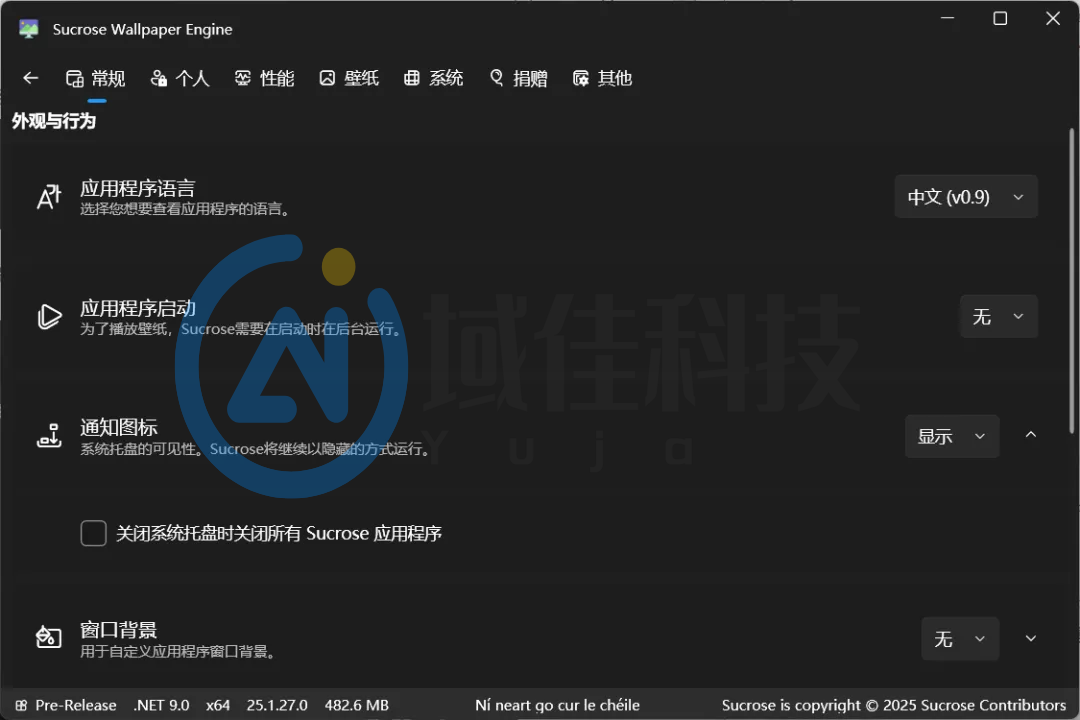Open the 中文 (v0.9) language dropdown

(966, 197)
